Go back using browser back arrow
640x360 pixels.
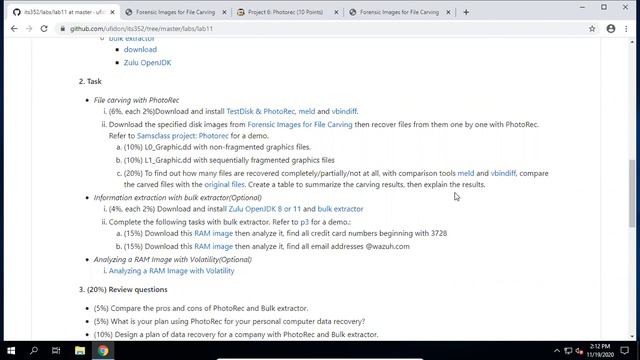pyautogui.click(x=14, y=29)
